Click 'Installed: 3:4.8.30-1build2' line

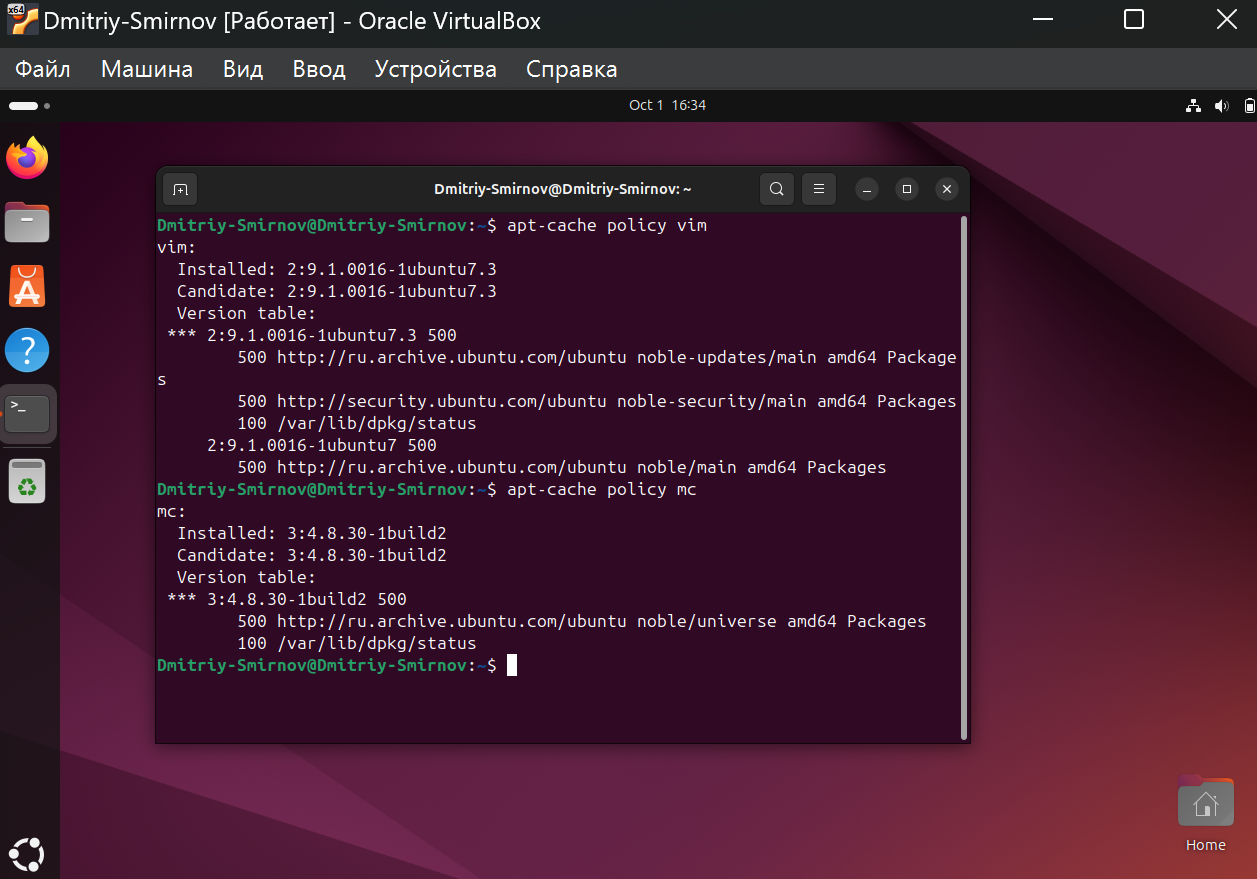point(312,533)
